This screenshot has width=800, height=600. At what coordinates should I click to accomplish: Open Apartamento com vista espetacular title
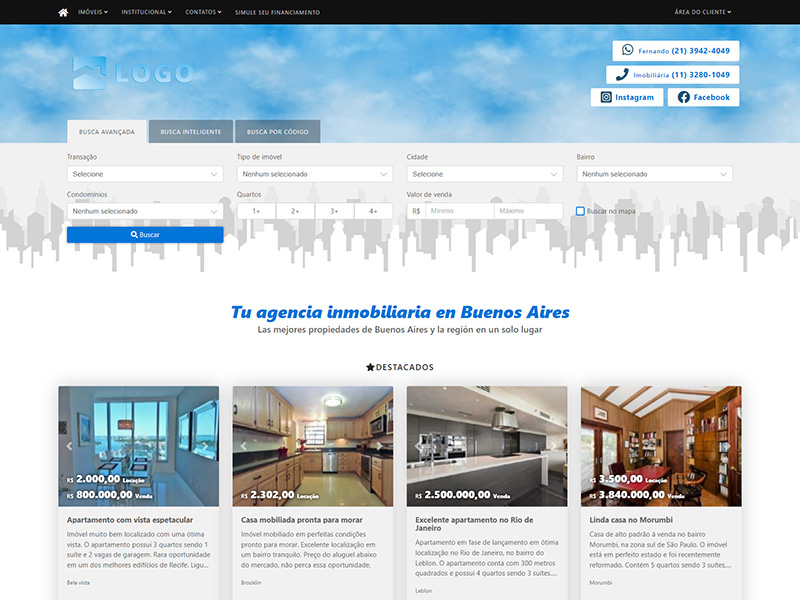[130, 520]
